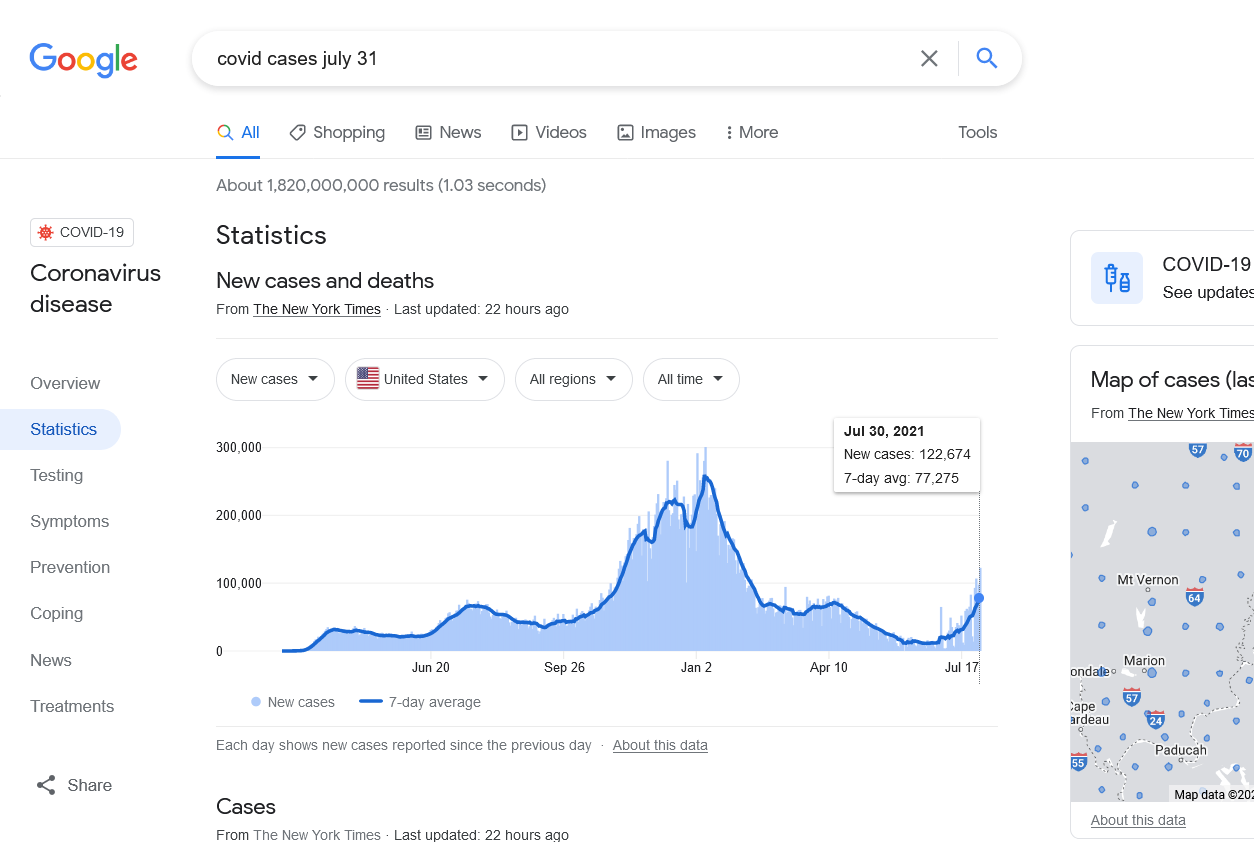Click the vaccine syringe icon card
This screenshot has width=1254, height=842.
coord(1117,277)
